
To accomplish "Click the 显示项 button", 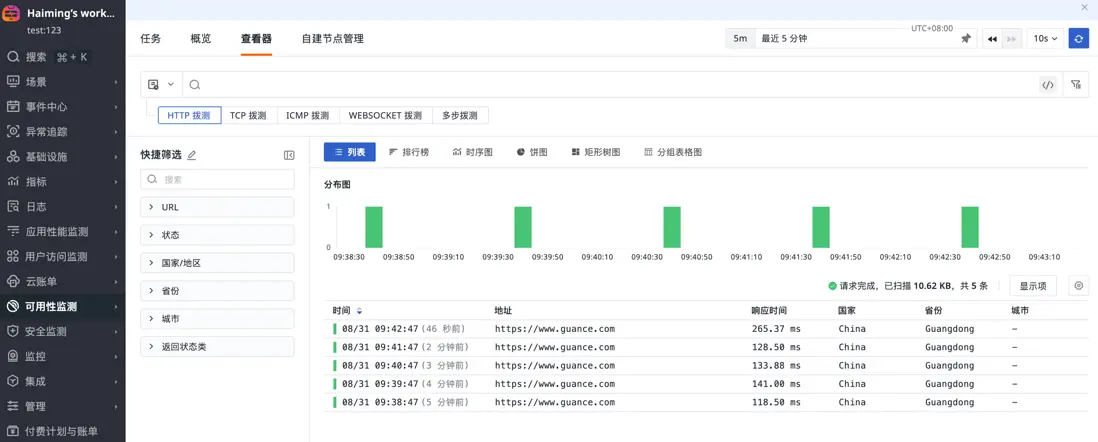I will pos(1032,286).
